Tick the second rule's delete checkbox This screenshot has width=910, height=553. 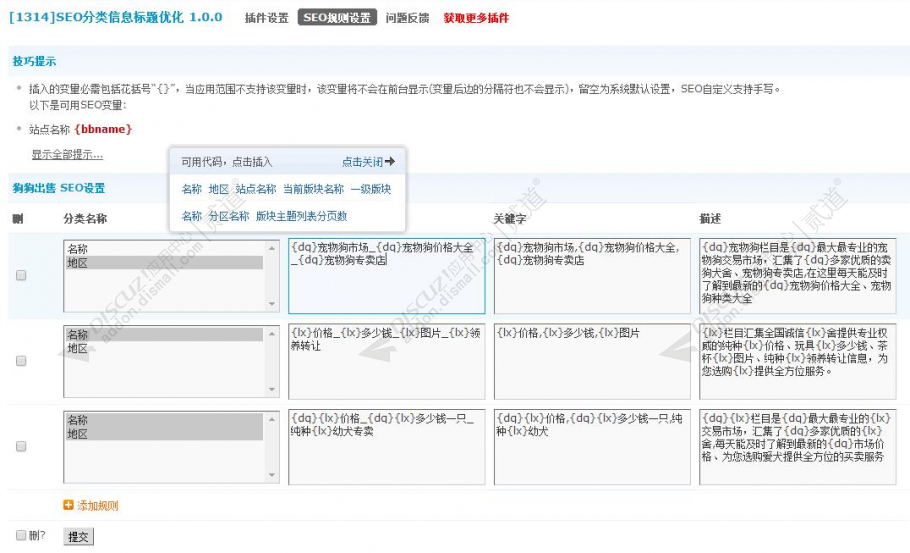21,361
